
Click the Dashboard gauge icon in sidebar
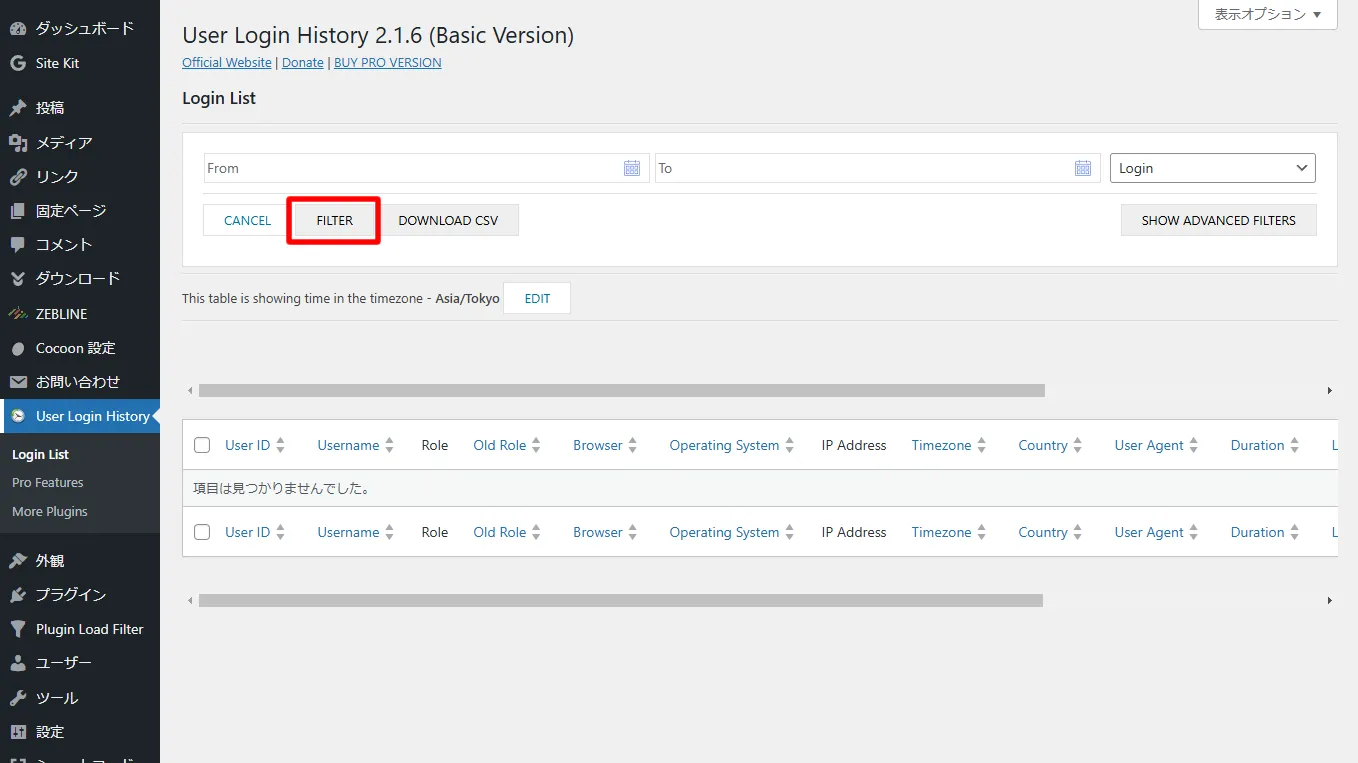17,29
